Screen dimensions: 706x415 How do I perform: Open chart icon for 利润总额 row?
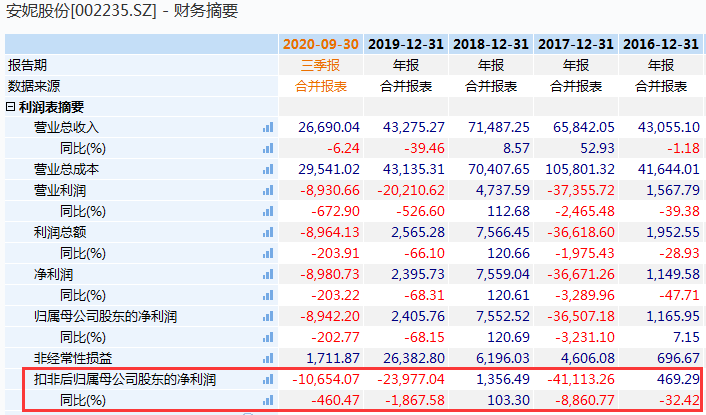coord(268,233)
